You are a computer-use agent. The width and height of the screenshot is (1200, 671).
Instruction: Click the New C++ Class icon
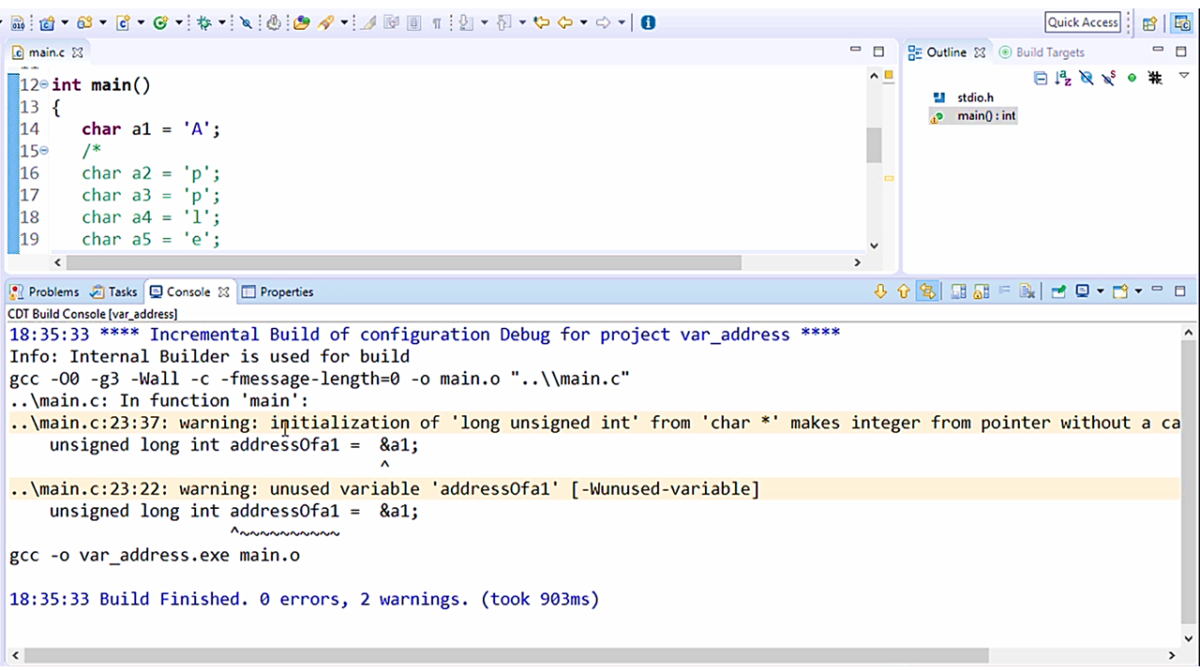tap(160, 22)
